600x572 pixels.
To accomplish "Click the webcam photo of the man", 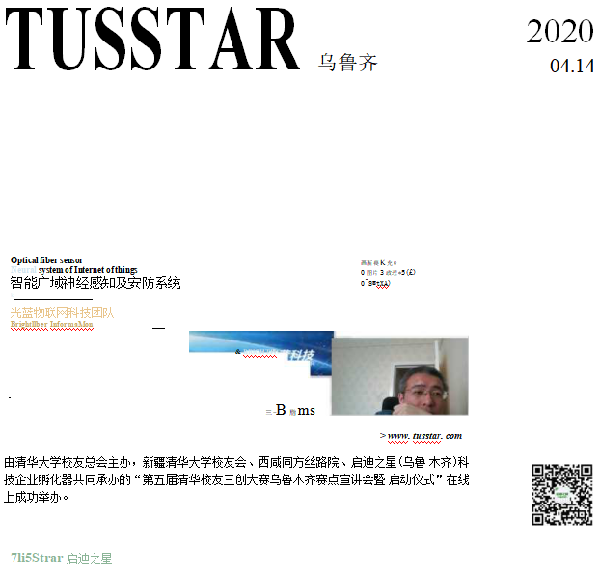I will (x=400, y=376).
